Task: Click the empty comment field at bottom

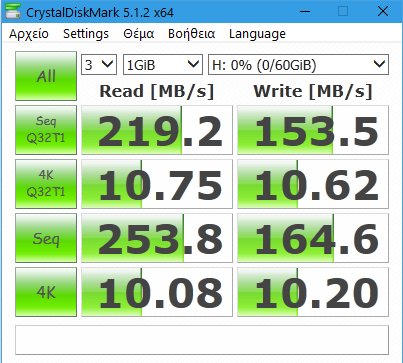Action: coord(202,340)
